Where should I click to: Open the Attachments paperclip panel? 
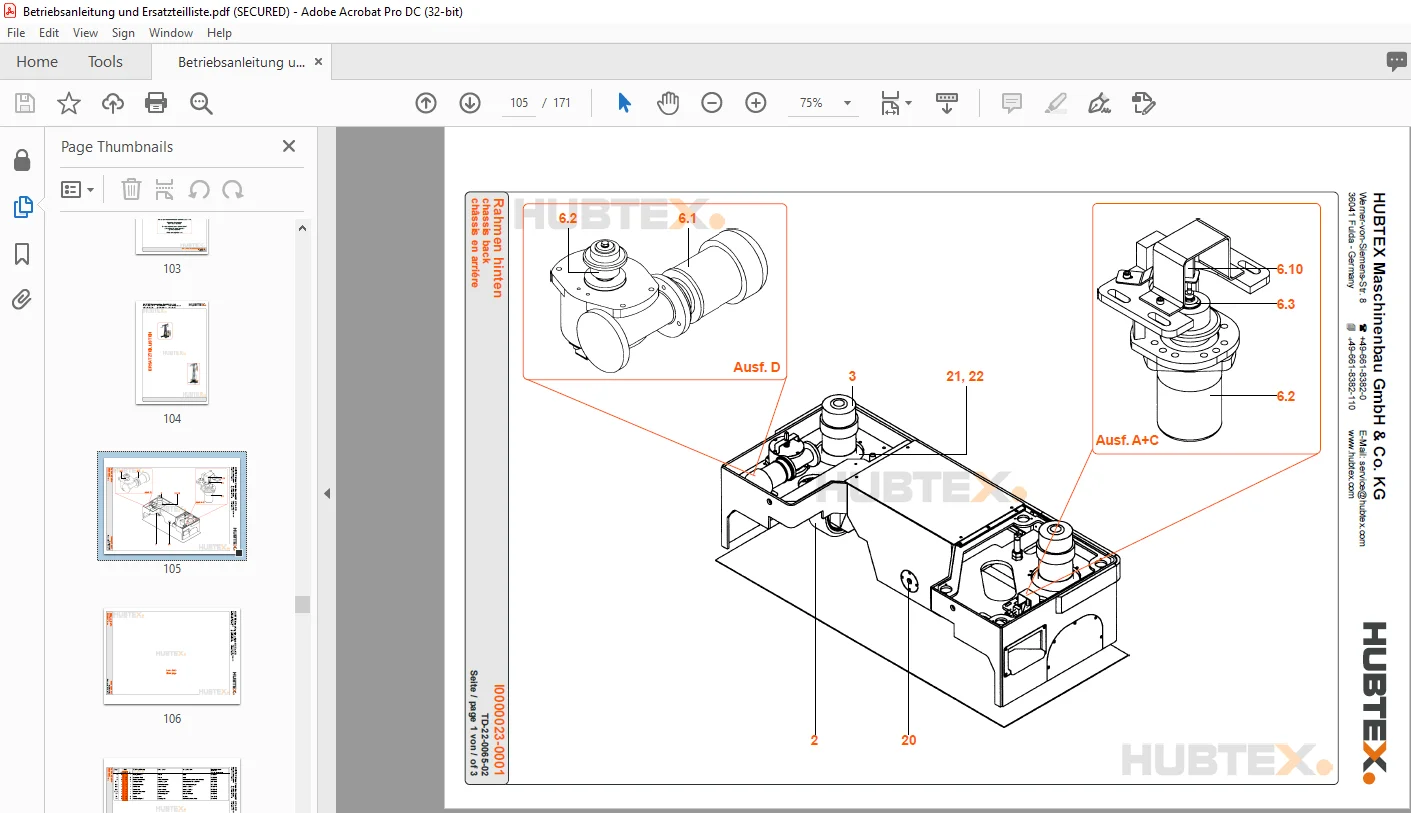click(x=22, y=299)
